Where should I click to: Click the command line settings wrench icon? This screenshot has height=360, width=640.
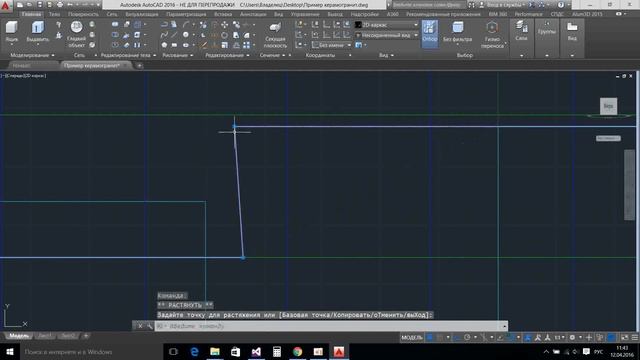(149, 326)
